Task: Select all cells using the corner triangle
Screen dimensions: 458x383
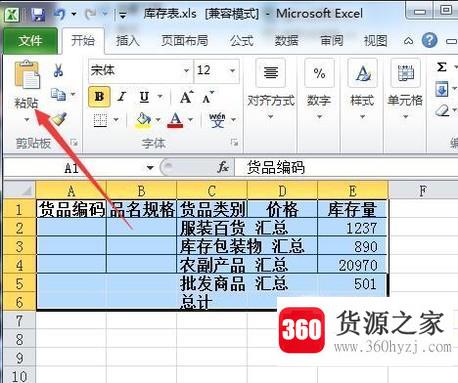Action: click(x=20, y=190)
